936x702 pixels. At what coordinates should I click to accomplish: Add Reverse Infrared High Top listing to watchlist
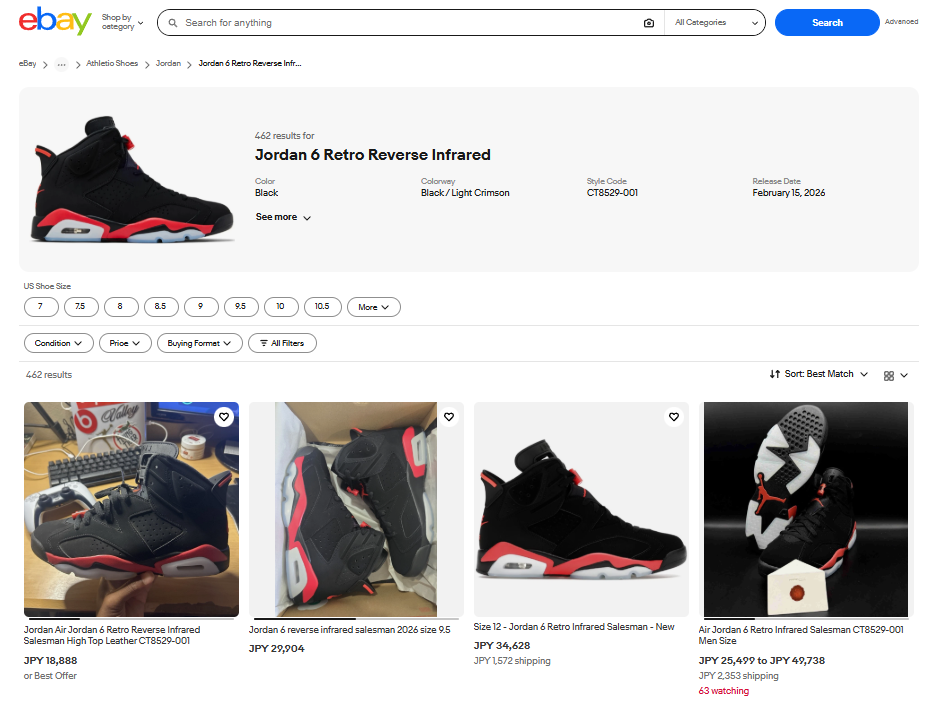pyautogui.click(x=224, y=417)
